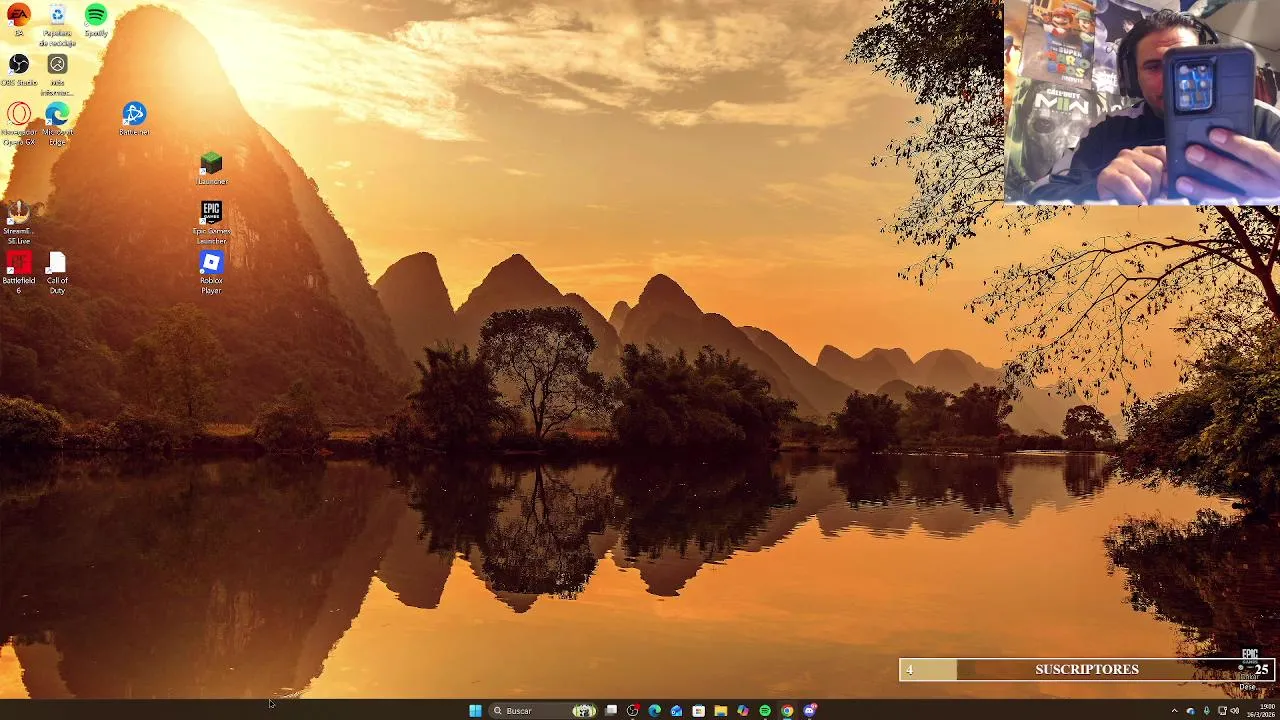1280x720 pixels.
Task: Select the Streamlabs SE.Live desktop shortcut
Action: 18,223
